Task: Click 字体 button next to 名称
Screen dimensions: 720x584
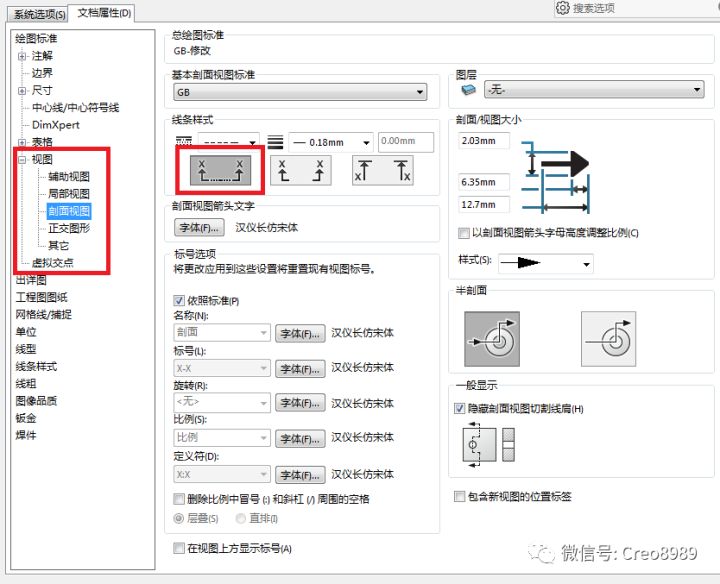Action: coord(300,333)
